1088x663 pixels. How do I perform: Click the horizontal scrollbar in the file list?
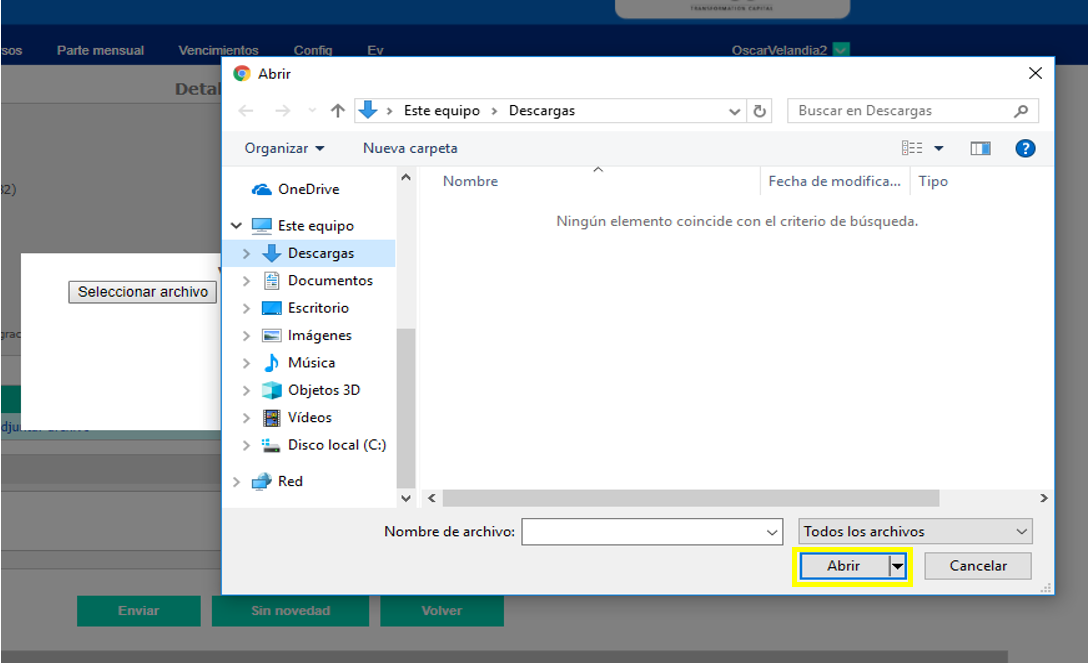pos(690,498)
